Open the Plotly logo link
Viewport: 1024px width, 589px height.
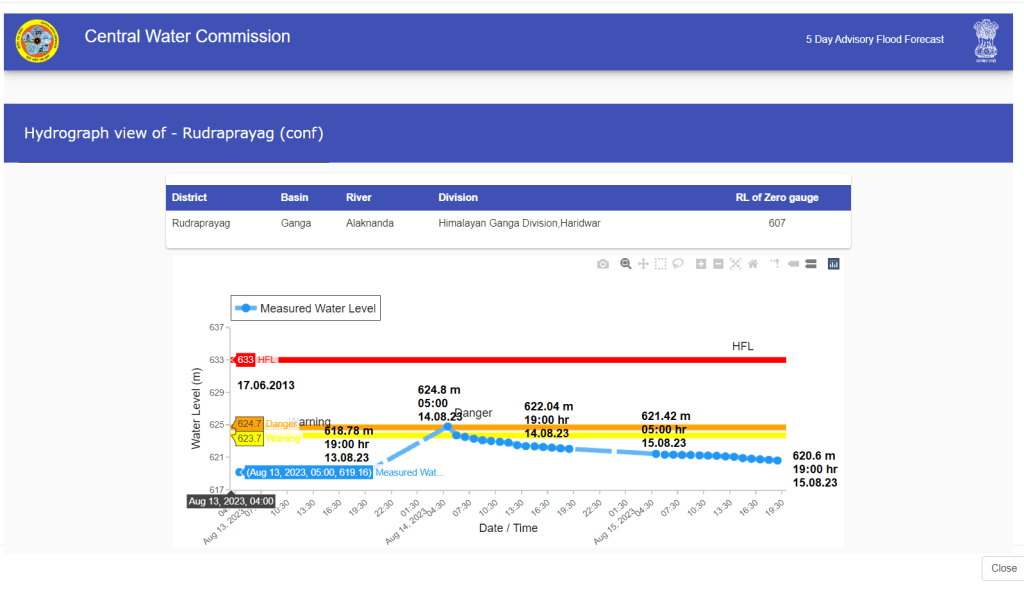pyautogui.click(x=833, y=264)
